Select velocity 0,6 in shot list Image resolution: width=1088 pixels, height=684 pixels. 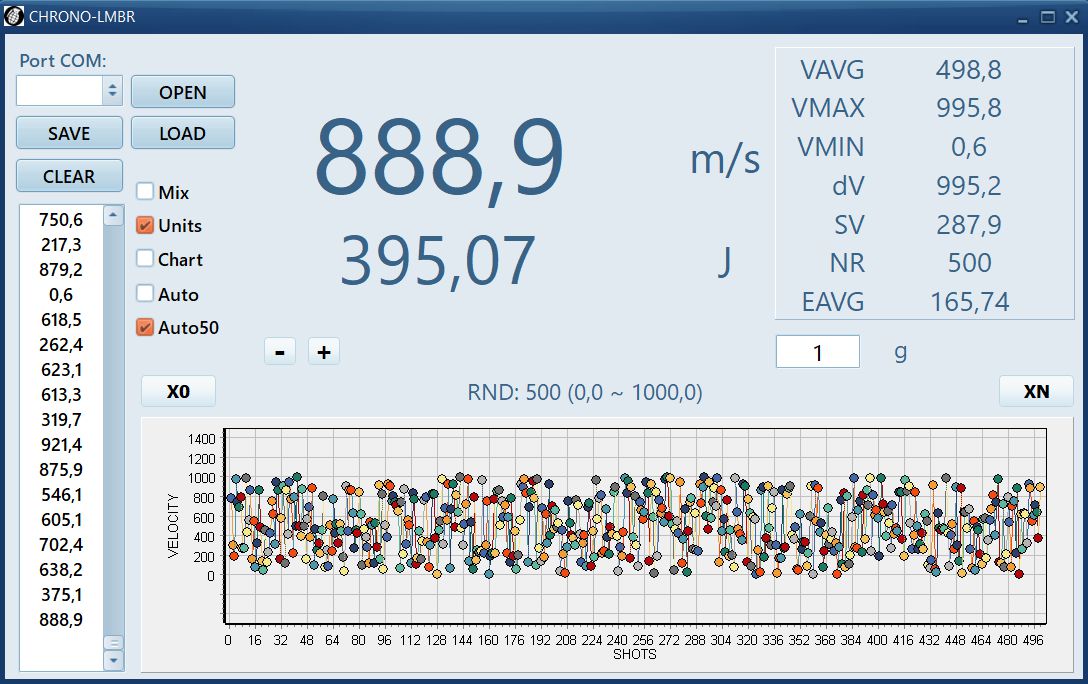[61, 295]
